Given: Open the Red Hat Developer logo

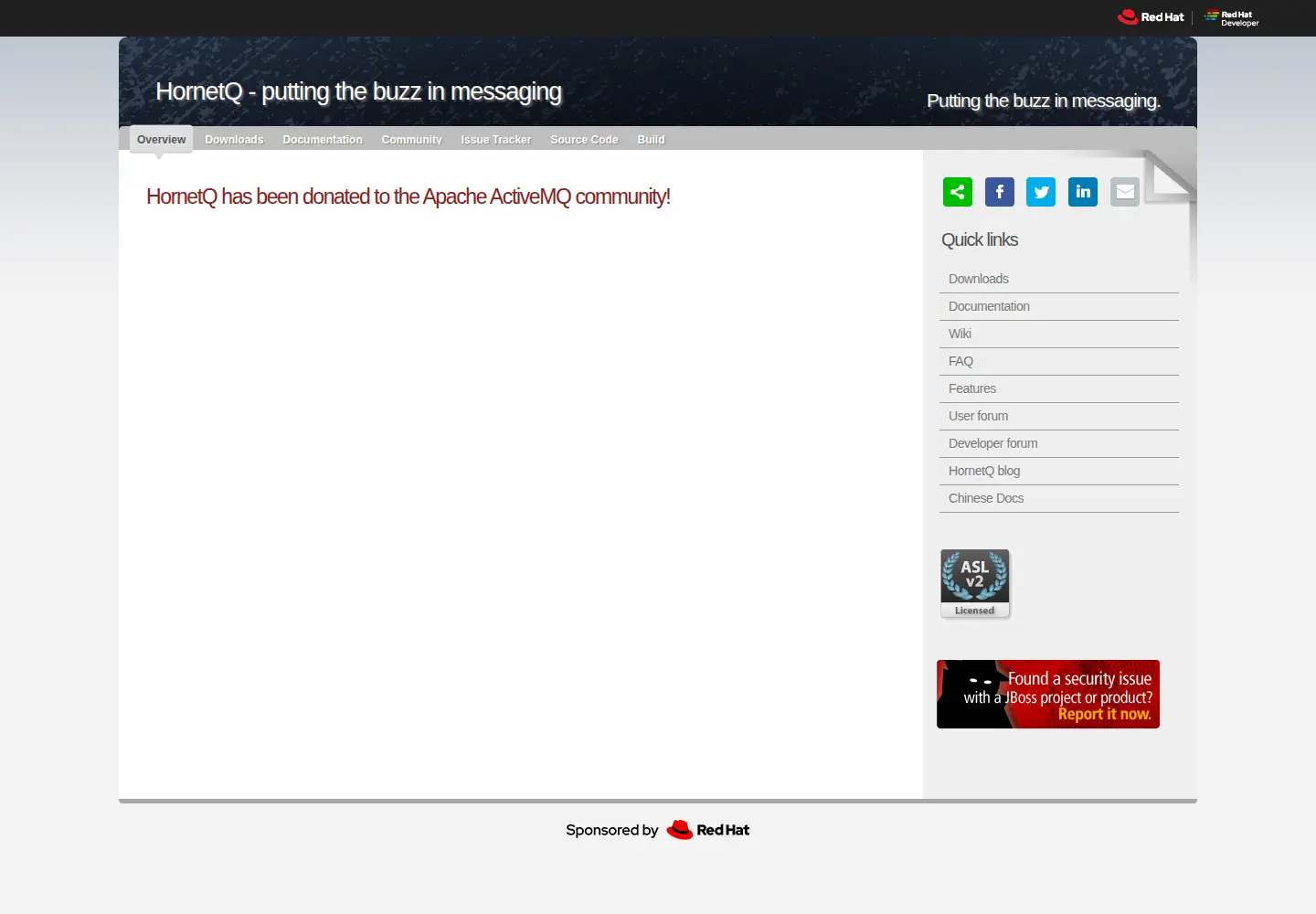Looking at the screenshot, I should point(1231,17).
